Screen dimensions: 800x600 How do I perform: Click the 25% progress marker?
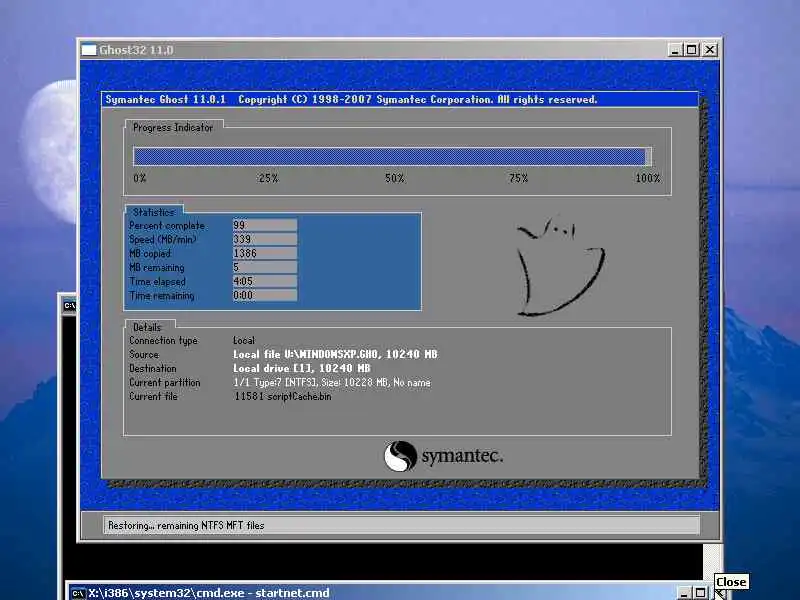tap(268, 178)
